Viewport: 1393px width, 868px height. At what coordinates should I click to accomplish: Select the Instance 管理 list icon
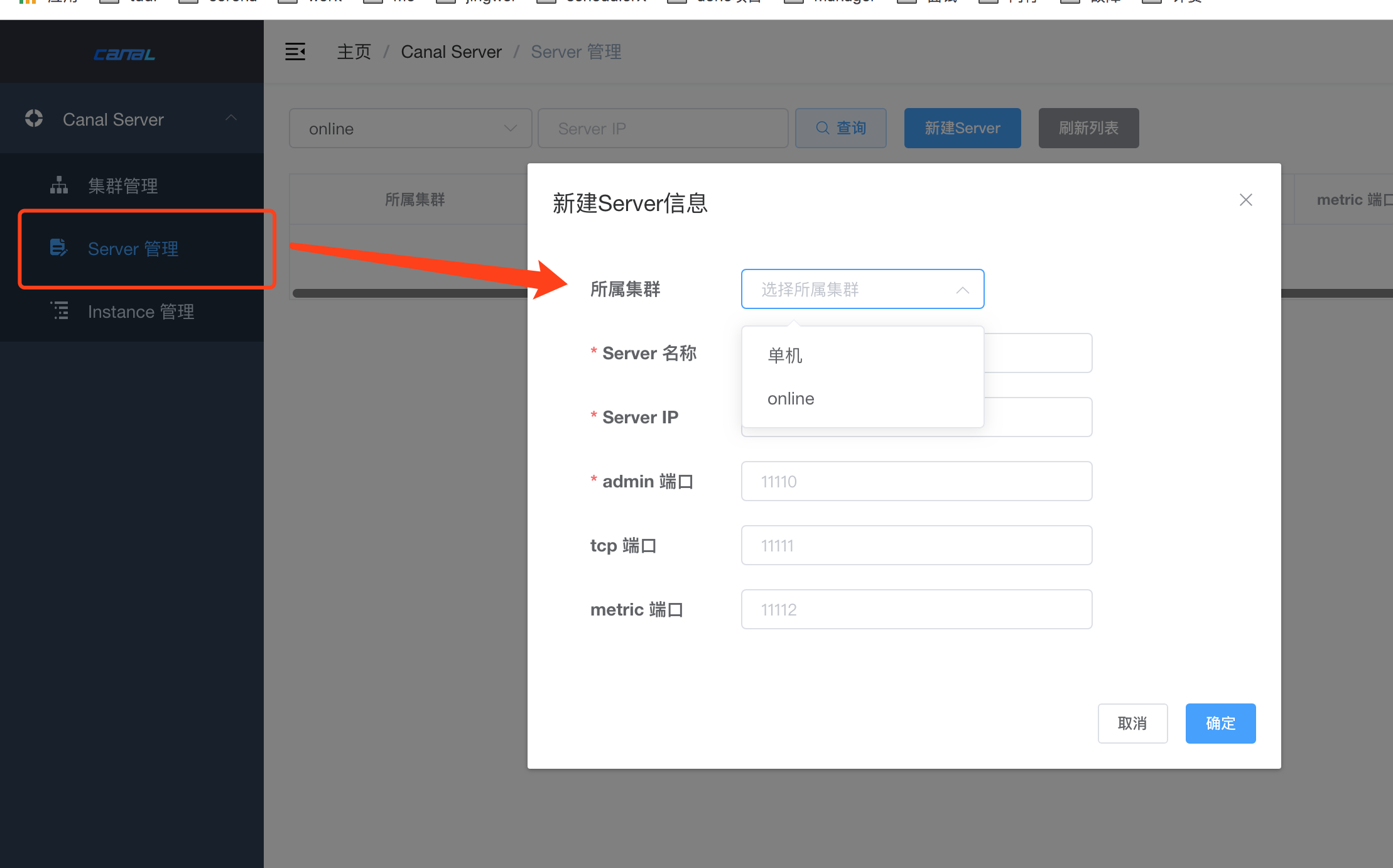[x=59, y=310]
